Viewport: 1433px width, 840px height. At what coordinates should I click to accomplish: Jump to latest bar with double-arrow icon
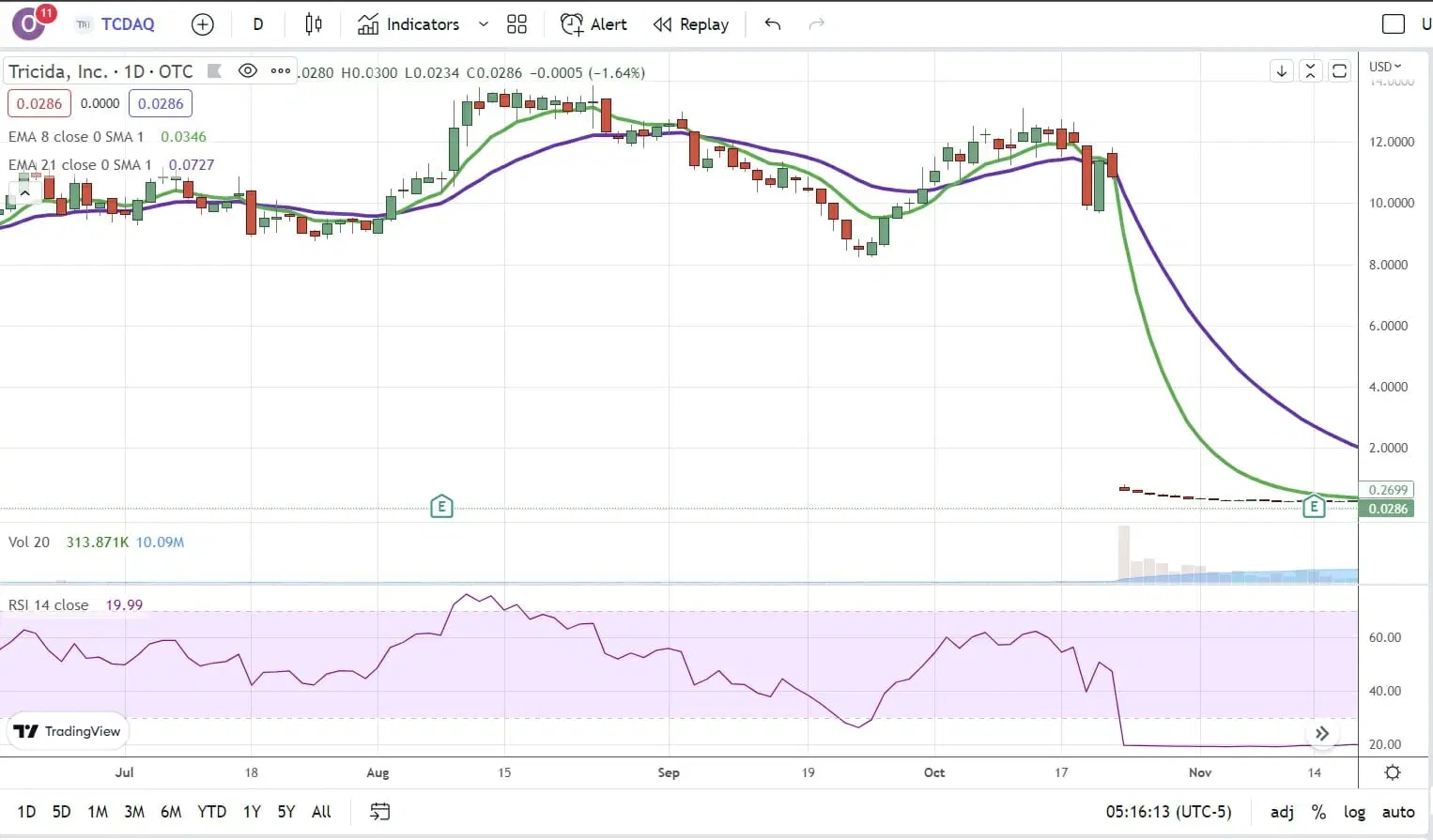(x=1322, y=734)
